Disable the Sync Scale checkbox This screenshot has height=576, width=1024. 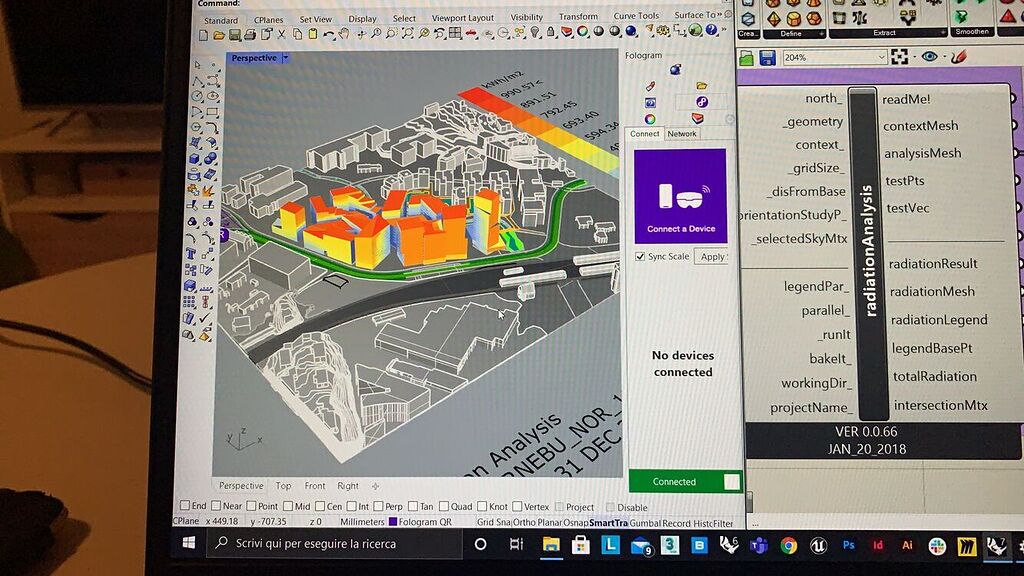639,256
